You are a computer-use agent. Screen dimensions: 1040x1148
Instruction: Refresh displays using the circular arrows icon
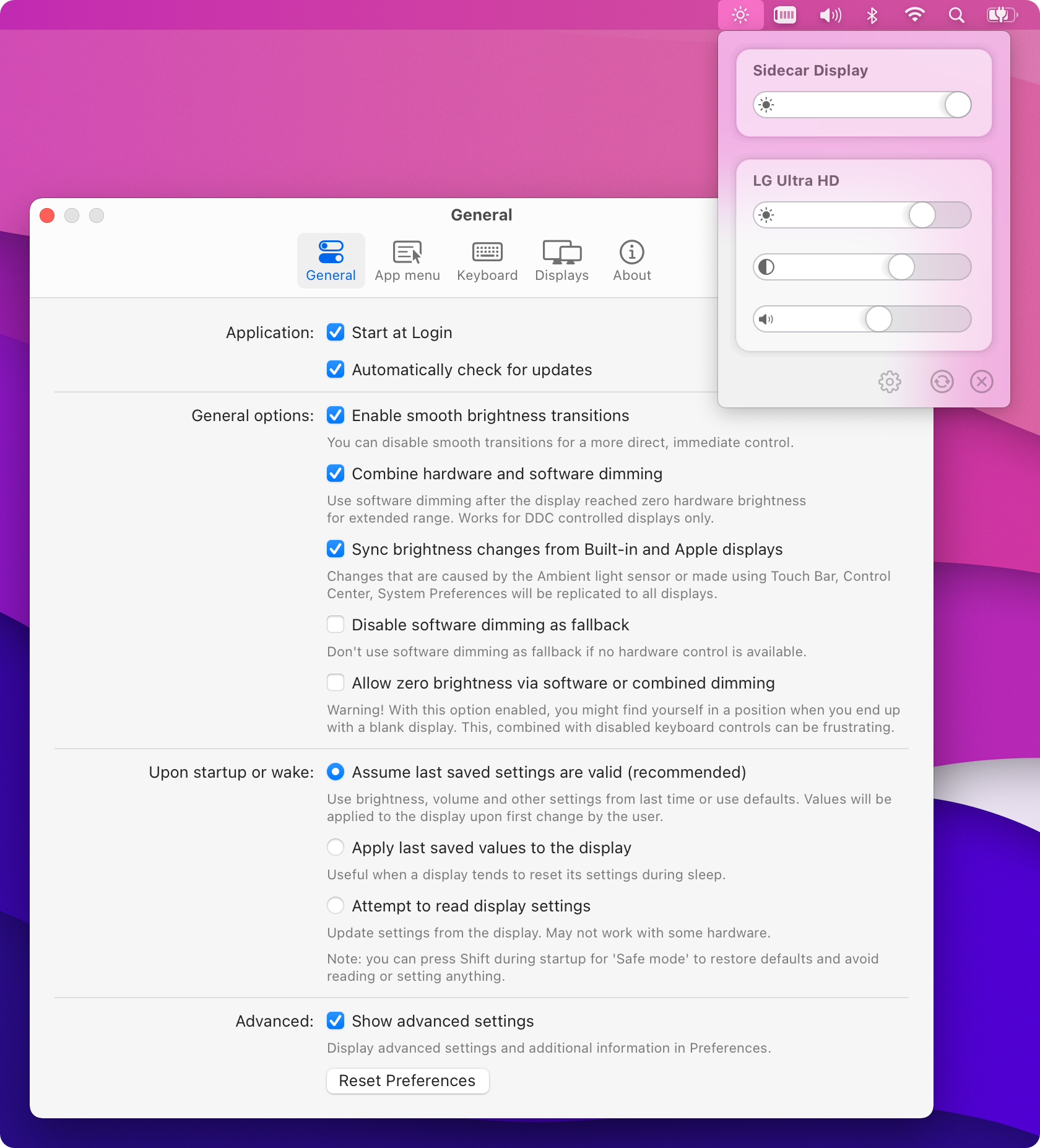[x=942, y=382]
